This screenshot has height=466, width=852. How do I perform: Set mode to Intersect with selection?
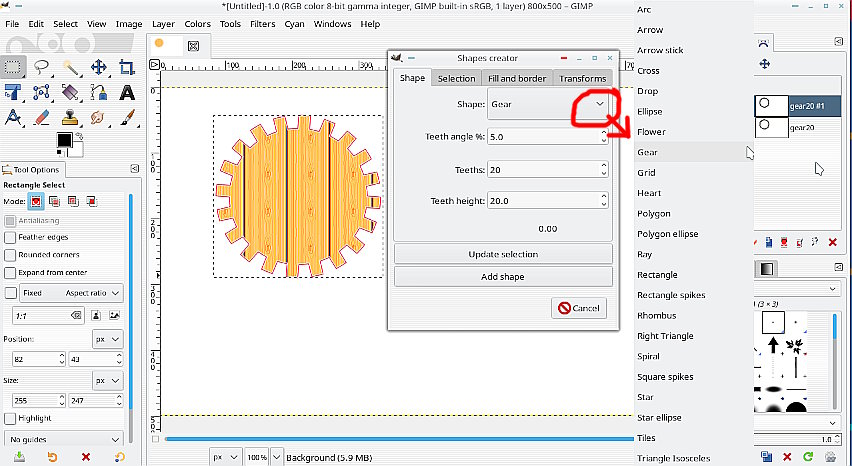click(x=91, y=201)
